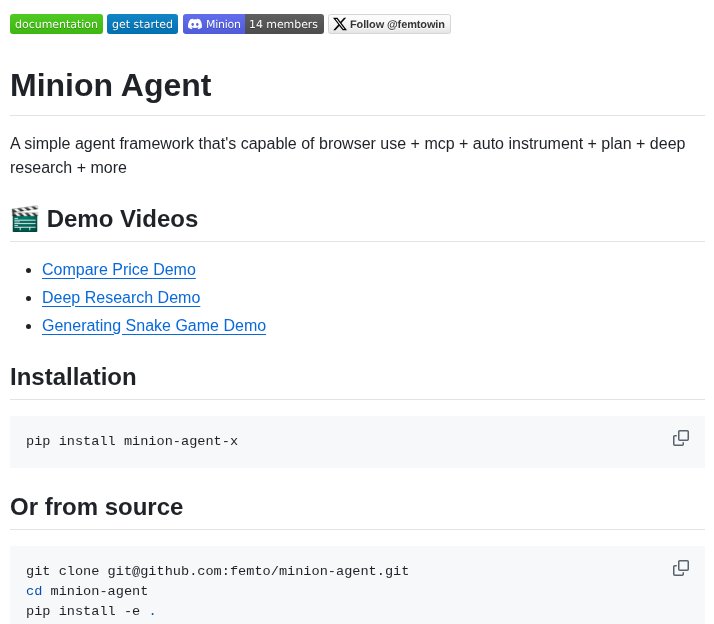The height and width of the screenshot is (624, 714).
Task: Open the Compare Price Demo link
Action: (119, 269)
